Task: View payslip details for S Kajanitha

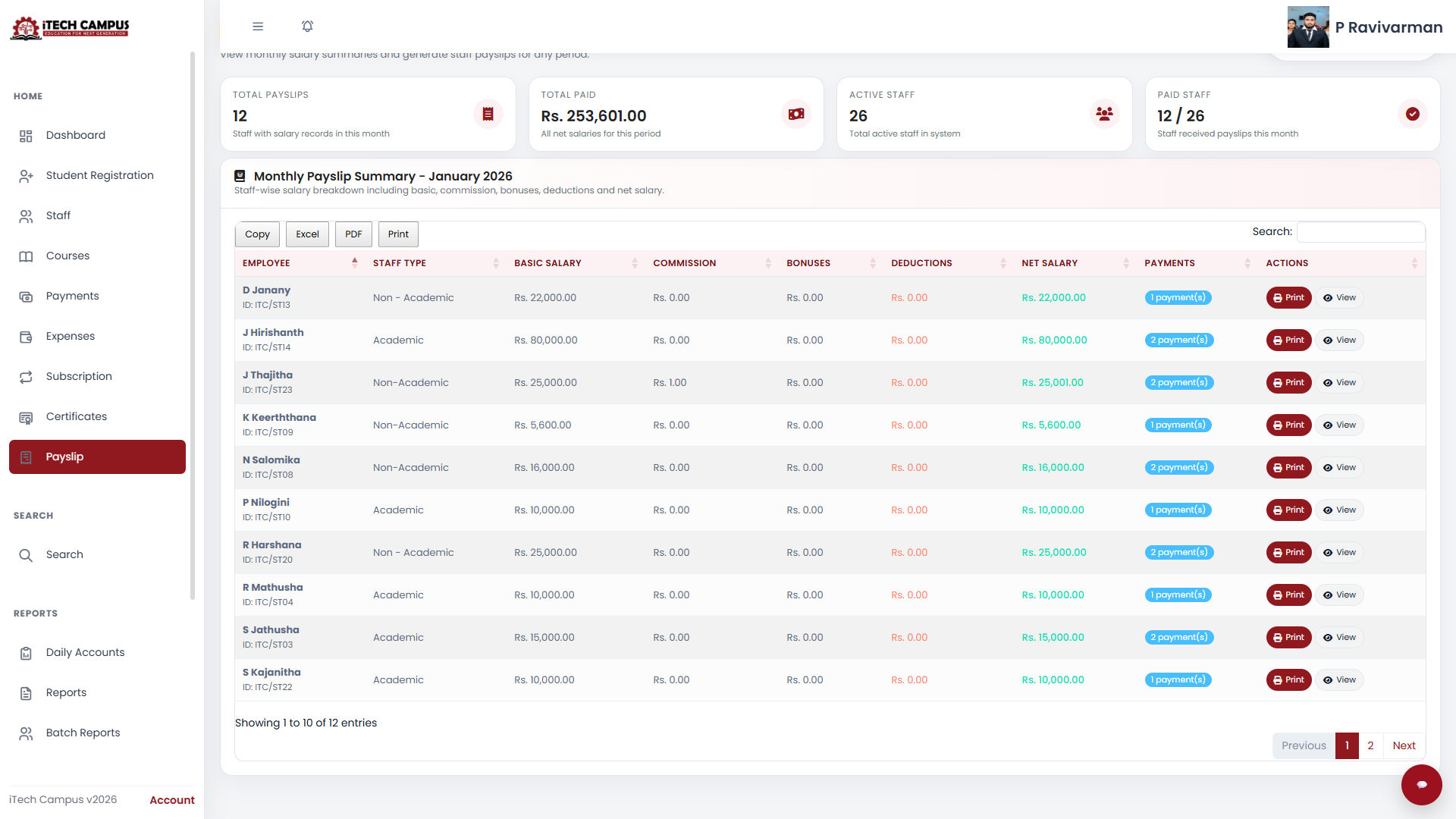Action: 1339,680
